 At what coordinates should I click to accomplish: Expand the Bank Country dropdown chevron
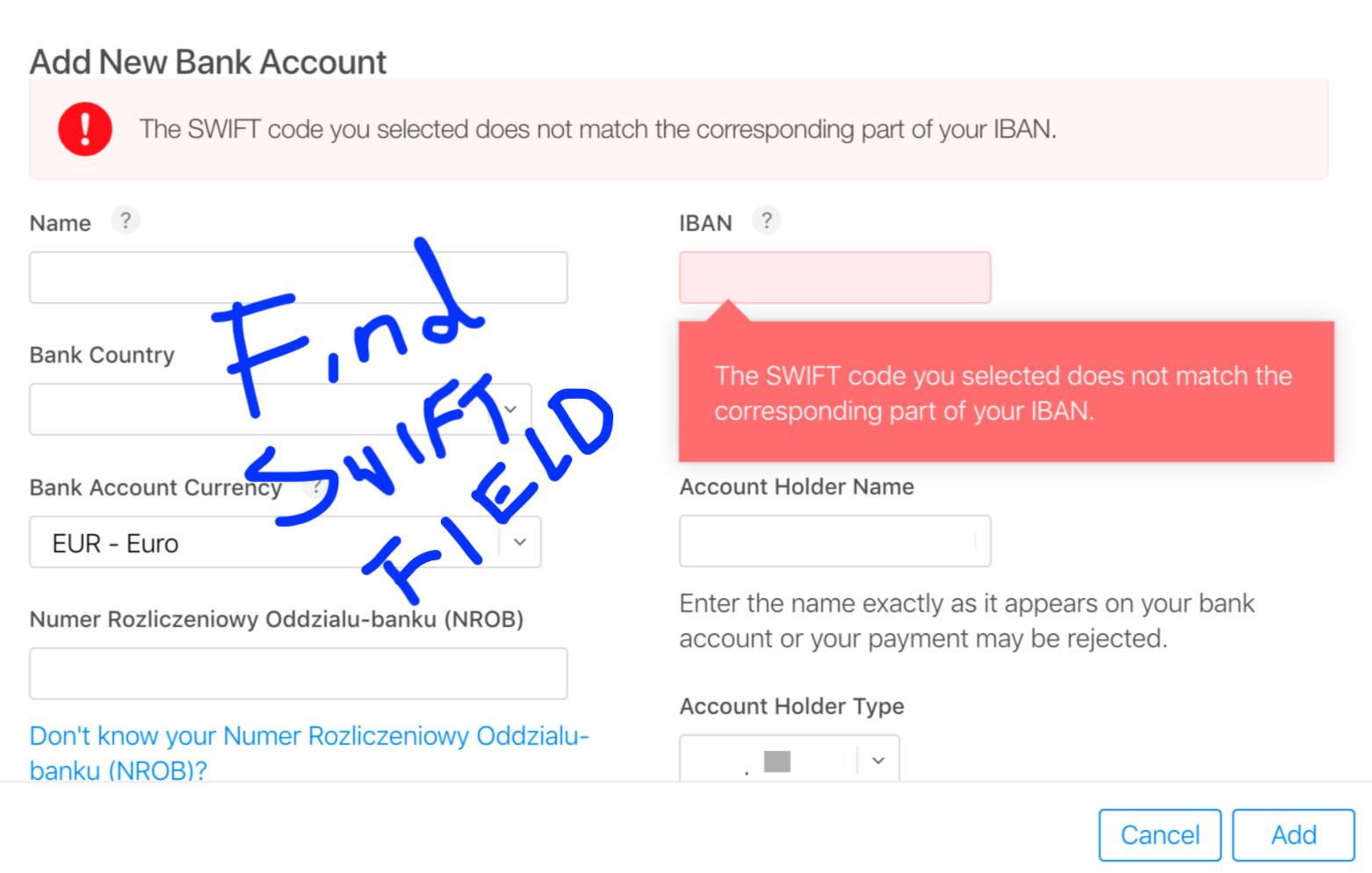pos(510,409)
